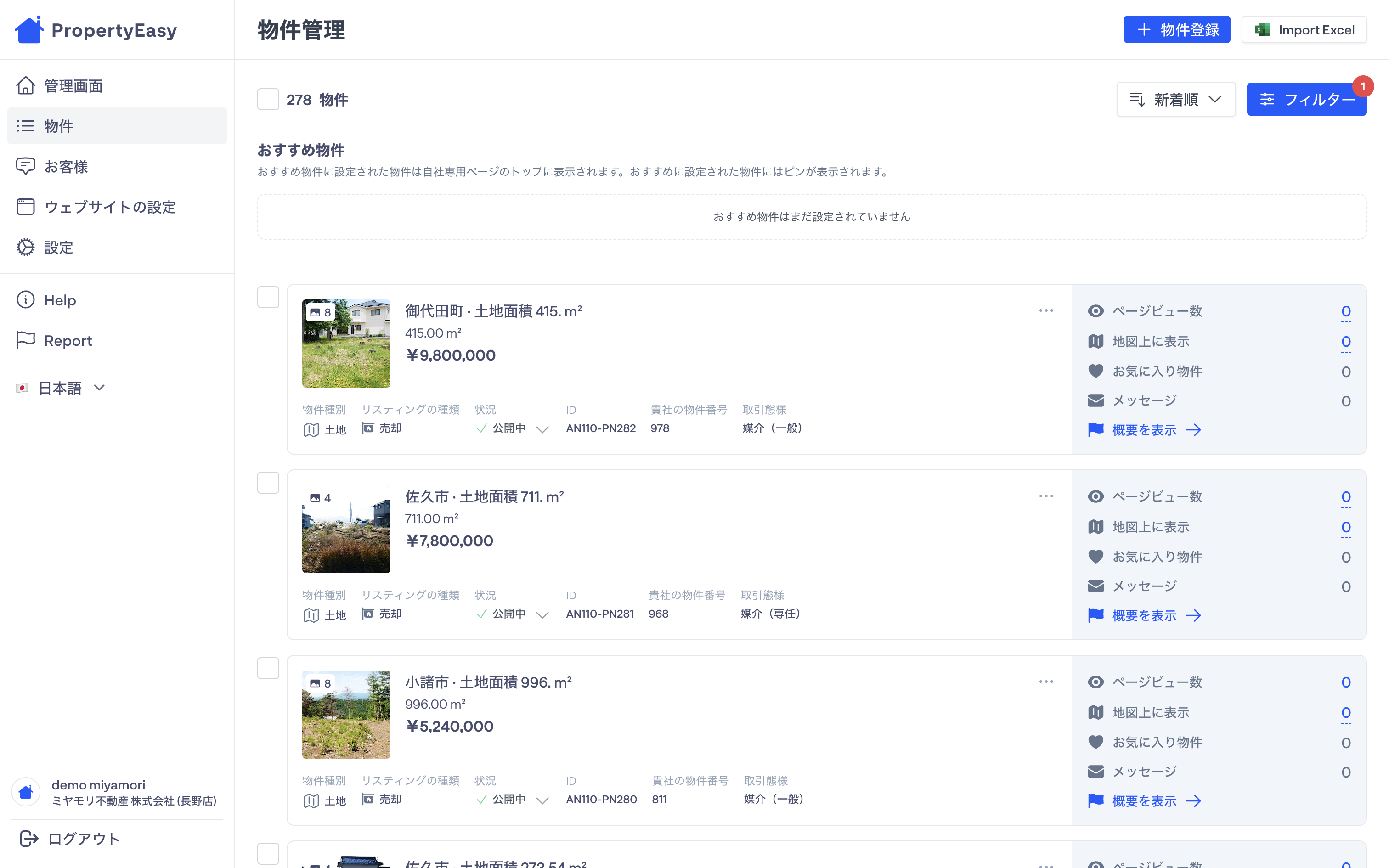Open the more-options menu for 佐久市 711 listing

tap(1046, 496)
